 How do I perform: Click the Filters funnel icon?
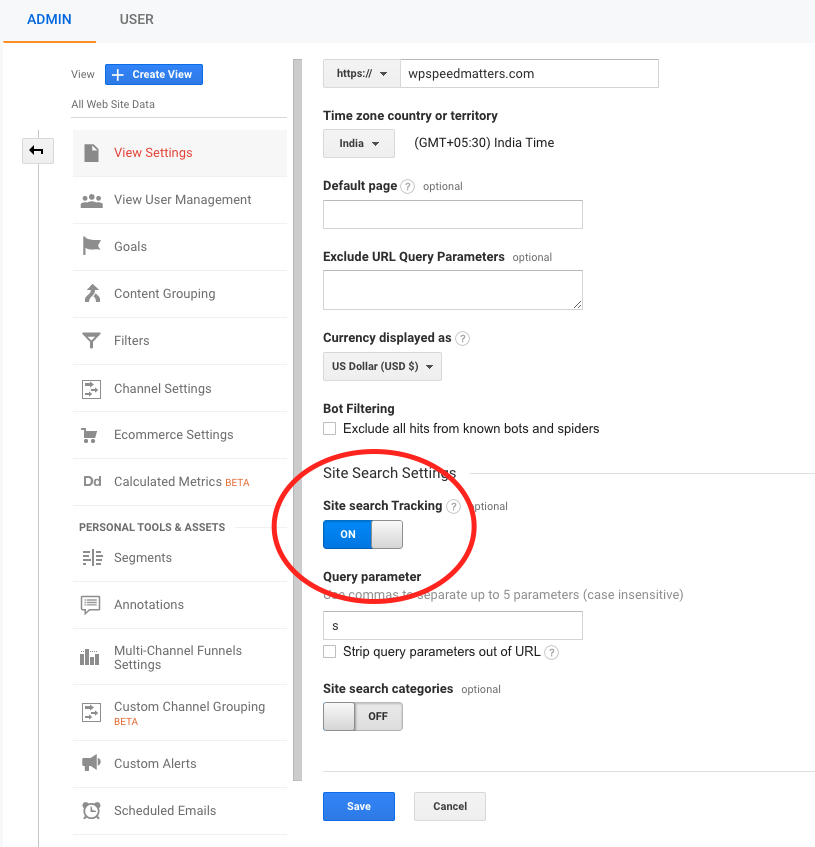coord(92,341)
